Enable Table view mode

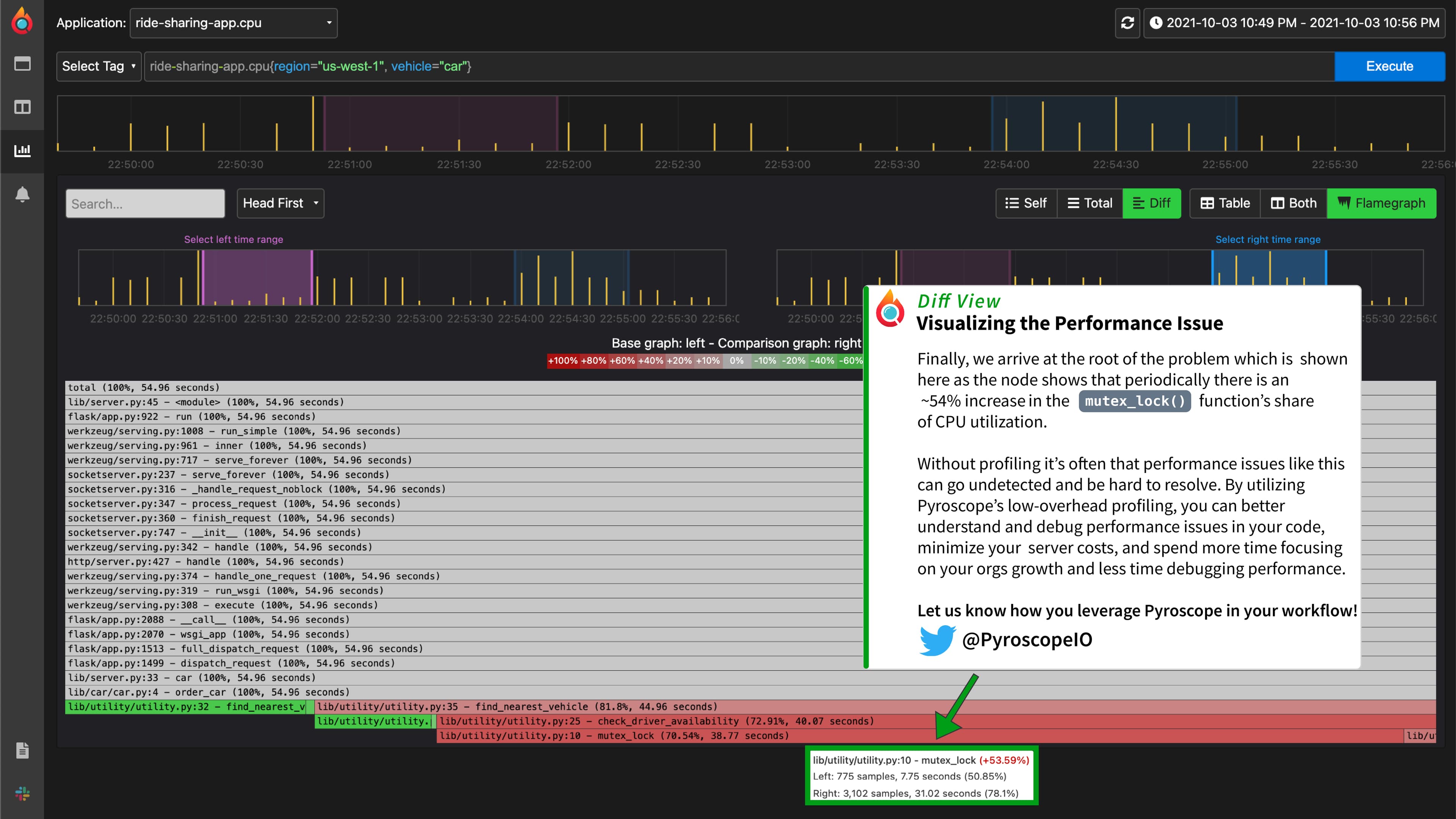(1224, 203)
